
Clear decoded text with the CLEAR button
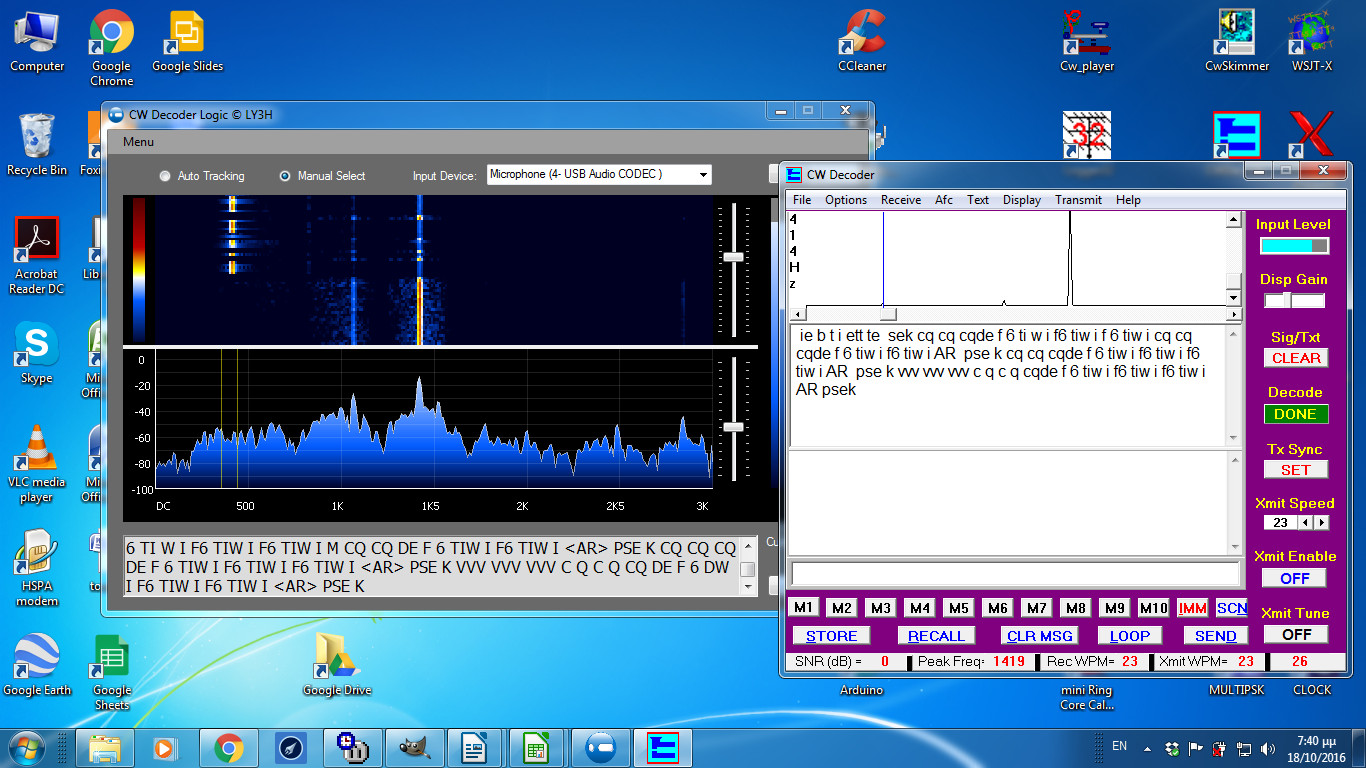pyautogui.click(x=1295, y=358)
